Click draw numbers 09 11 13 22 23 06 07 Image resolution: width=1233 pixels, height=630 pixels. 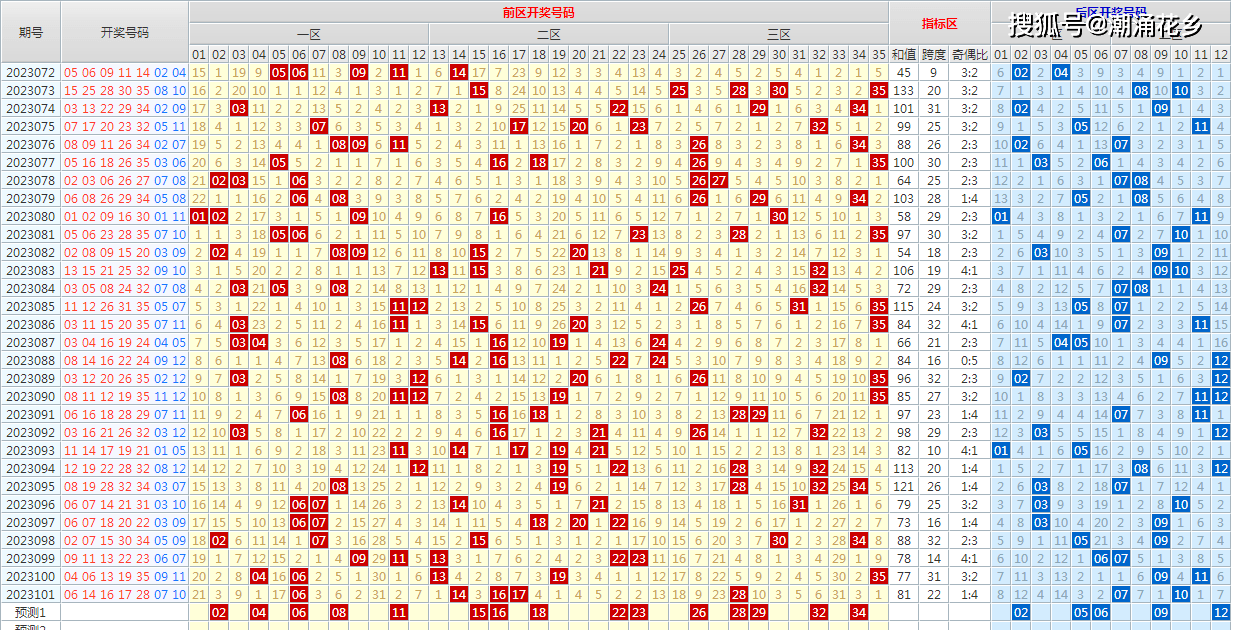click(125, 558)
